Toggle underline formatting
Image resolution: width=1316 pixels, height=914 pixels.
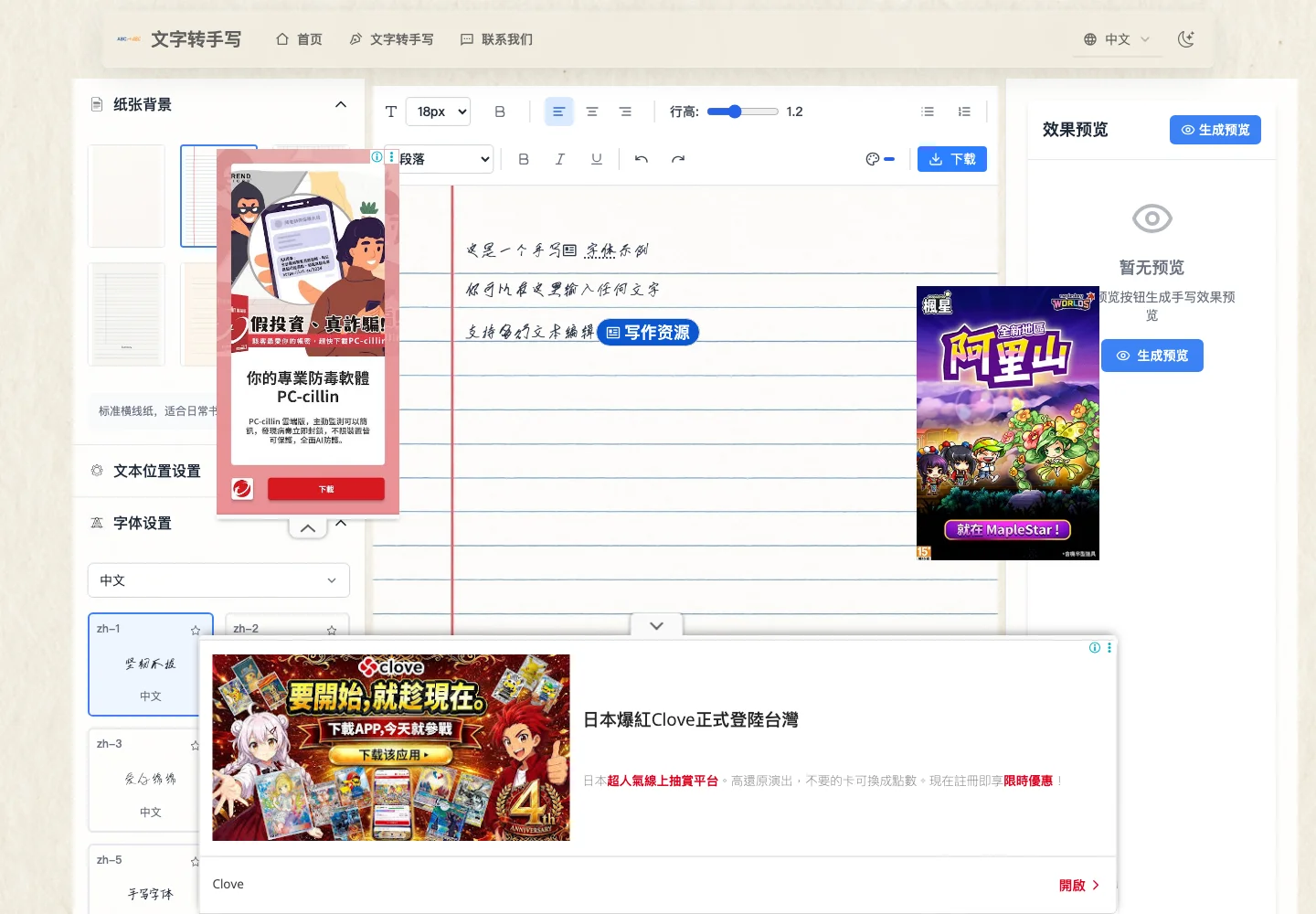597,159
